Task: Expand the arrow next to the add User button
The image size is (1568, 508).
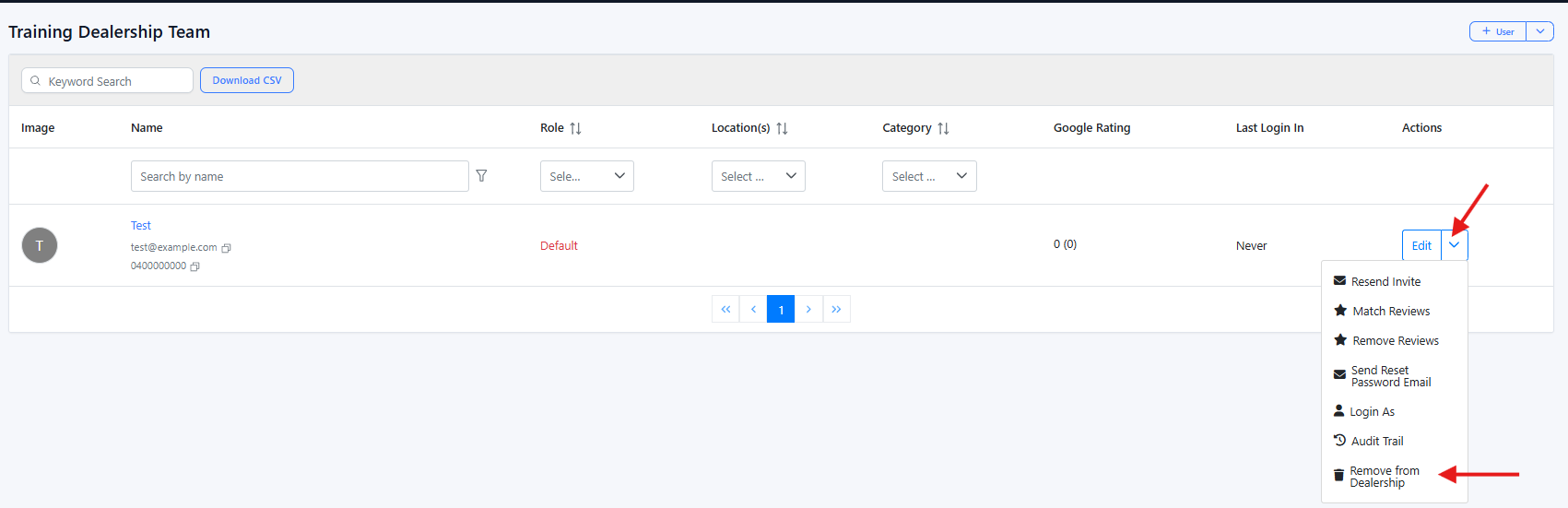Action: (x=1539, y=31)
